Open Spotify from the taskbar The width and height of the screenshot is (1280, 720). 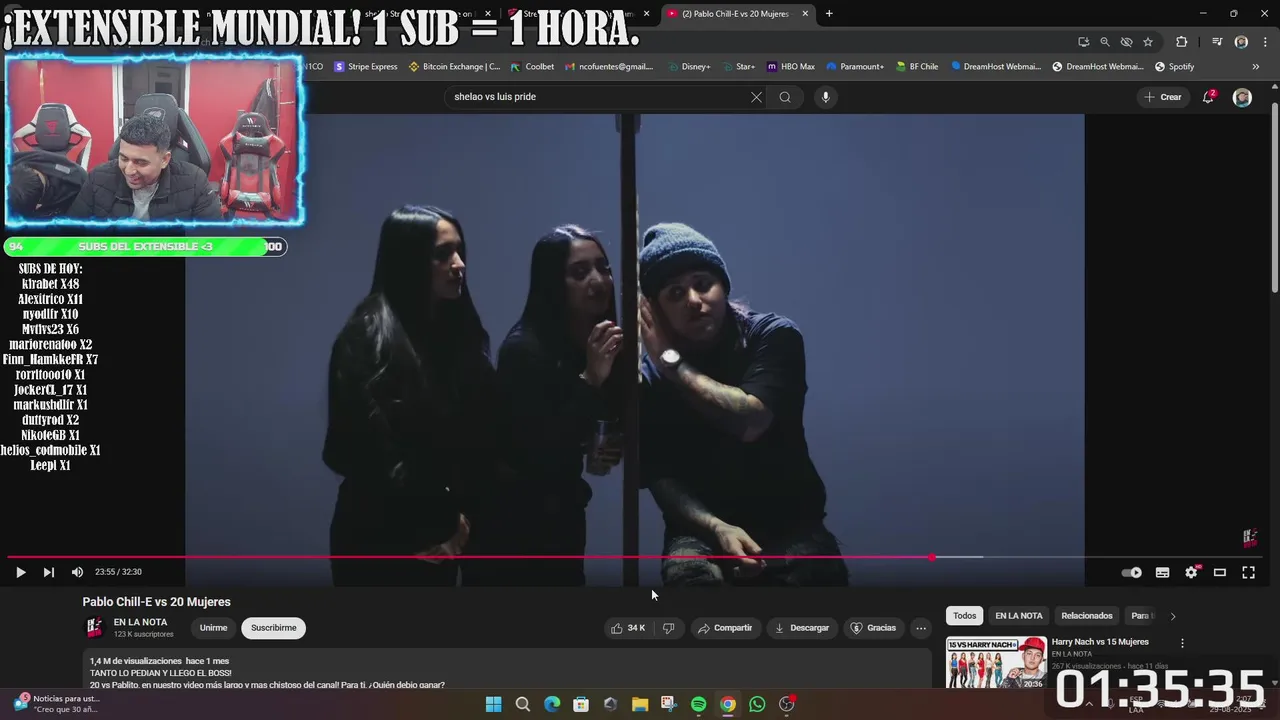pos(698,704)
